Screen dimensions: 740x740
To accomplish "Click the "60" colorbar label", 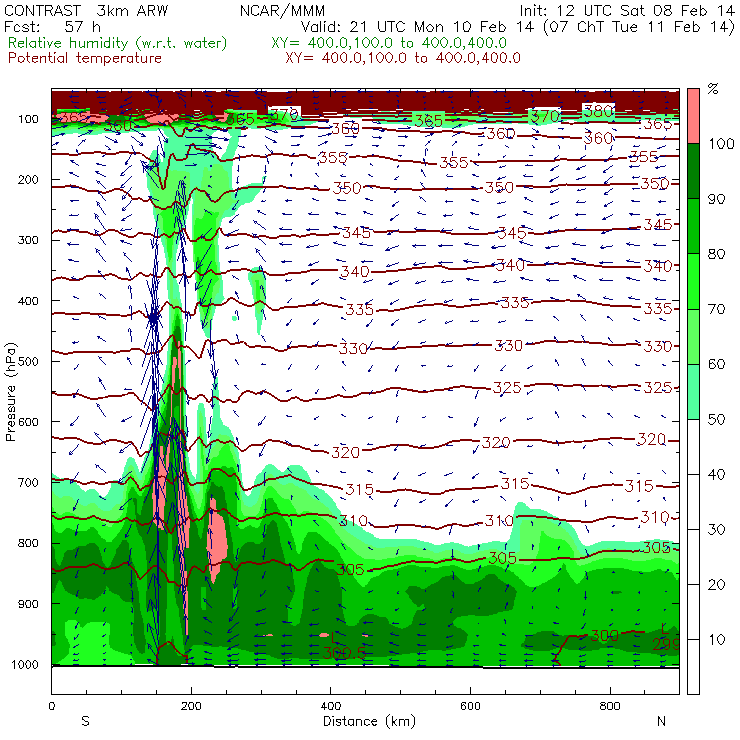I will [717, 364].
